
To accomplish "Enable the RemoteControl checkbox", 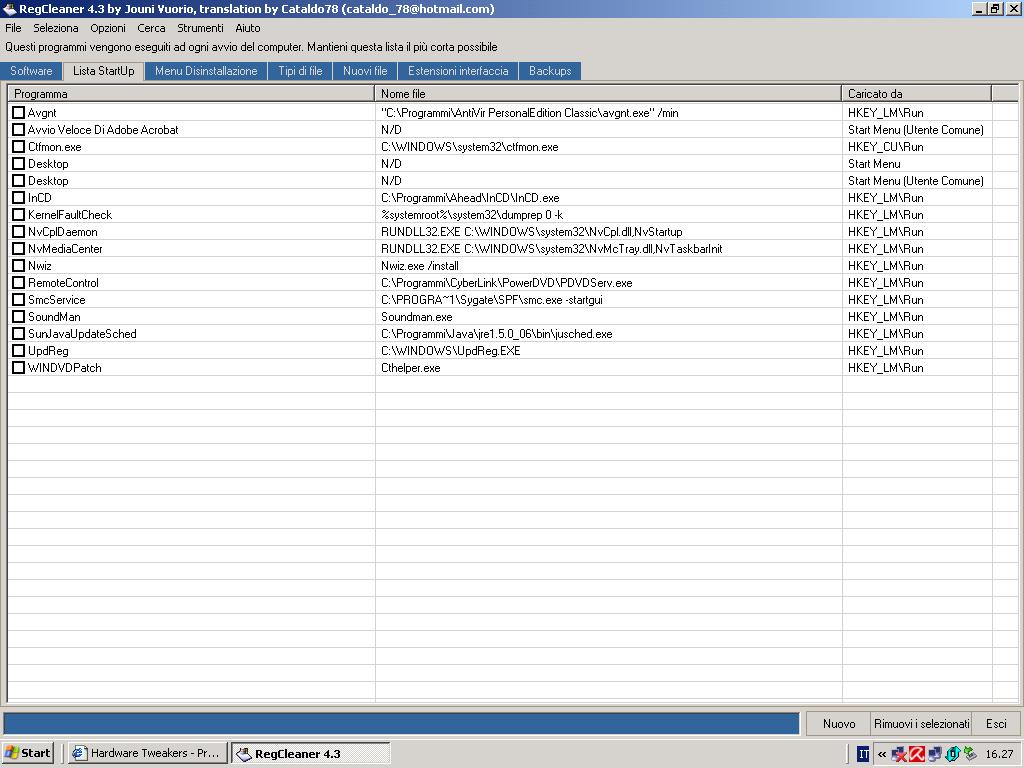I will coord(18,282).
